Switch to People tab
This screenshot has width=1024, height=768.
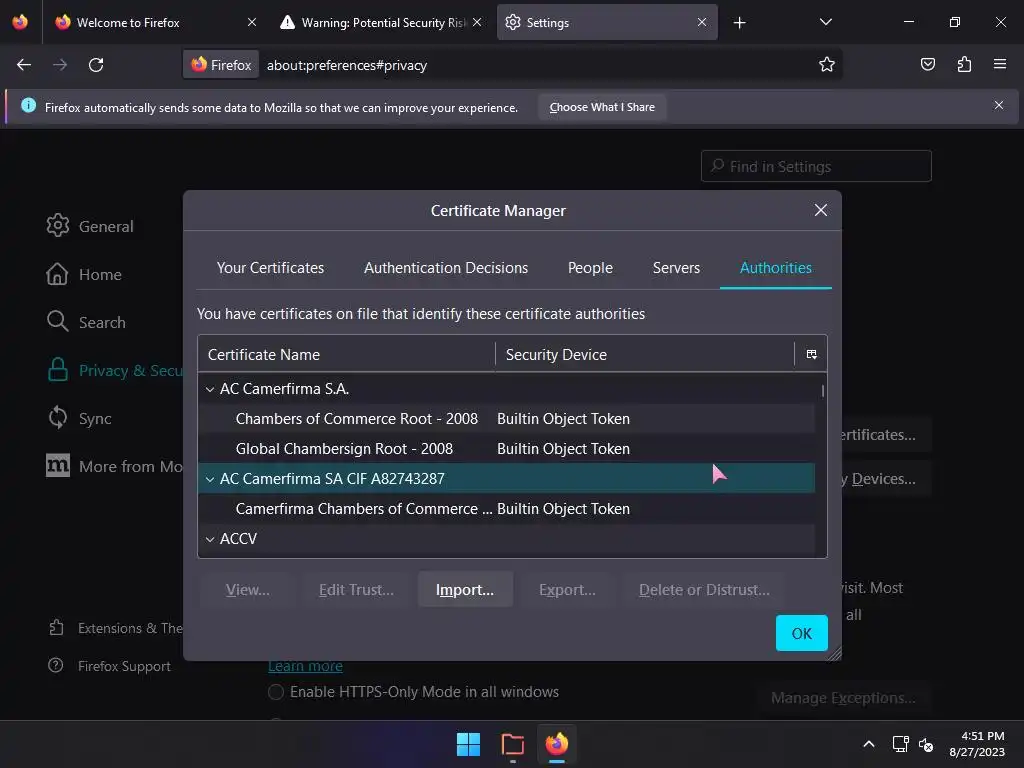590,268
